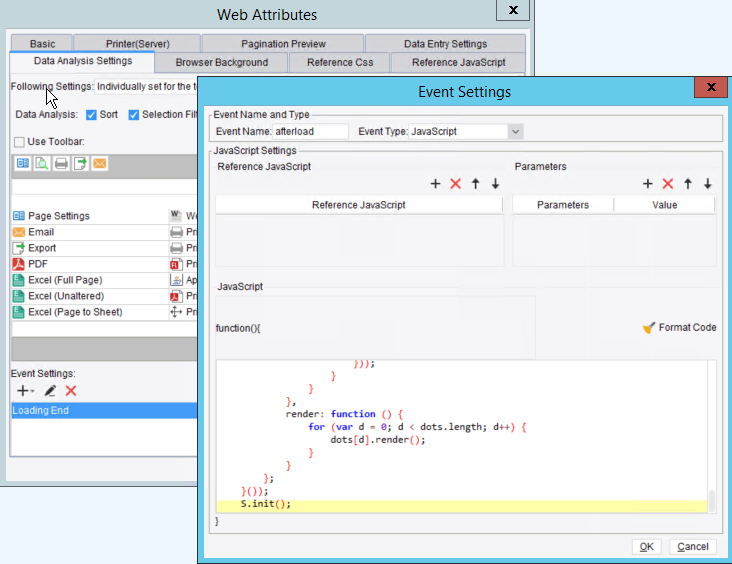Move parameter down in list
The width and height of the screenshot is (732, 564).
[708, 183]
